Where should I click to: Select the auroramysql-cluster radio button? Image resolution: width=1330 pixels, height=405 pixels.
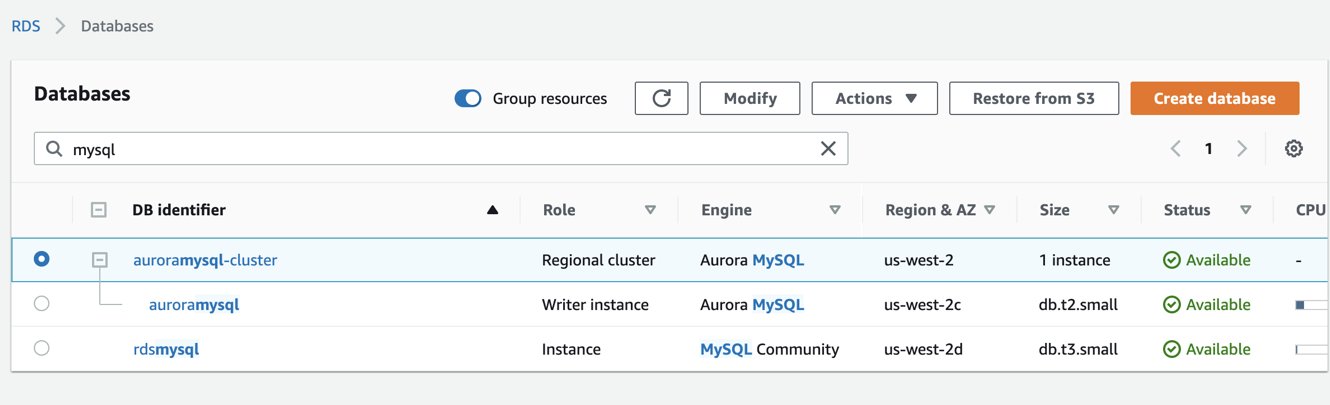click(x=41, y=259)
